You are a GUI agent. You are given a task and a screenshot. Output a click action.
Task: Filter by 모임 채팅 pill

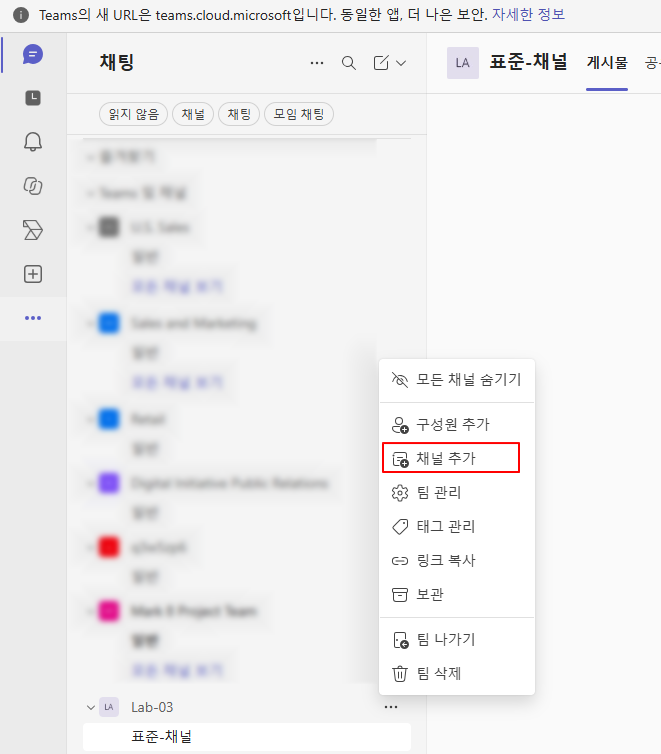pos(299,114)
